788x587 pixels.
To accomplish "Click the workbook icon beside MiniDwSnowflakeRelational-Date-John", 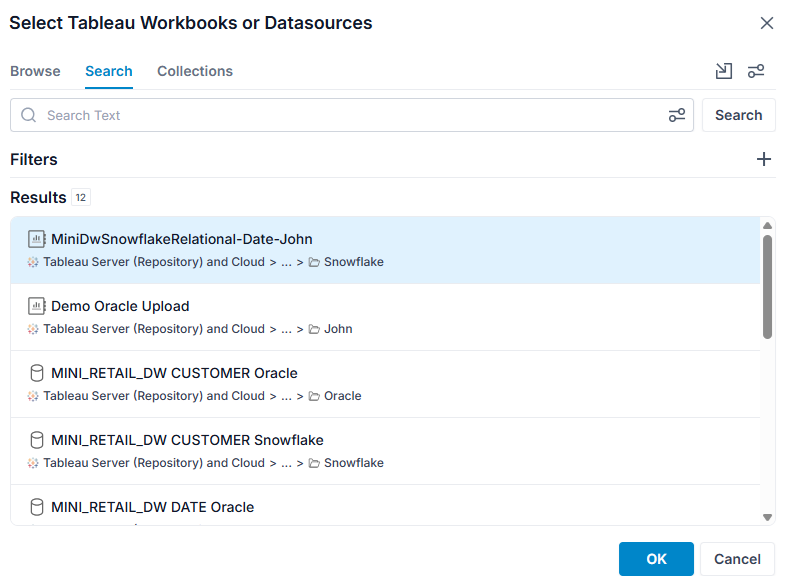I will coord(37,239).
